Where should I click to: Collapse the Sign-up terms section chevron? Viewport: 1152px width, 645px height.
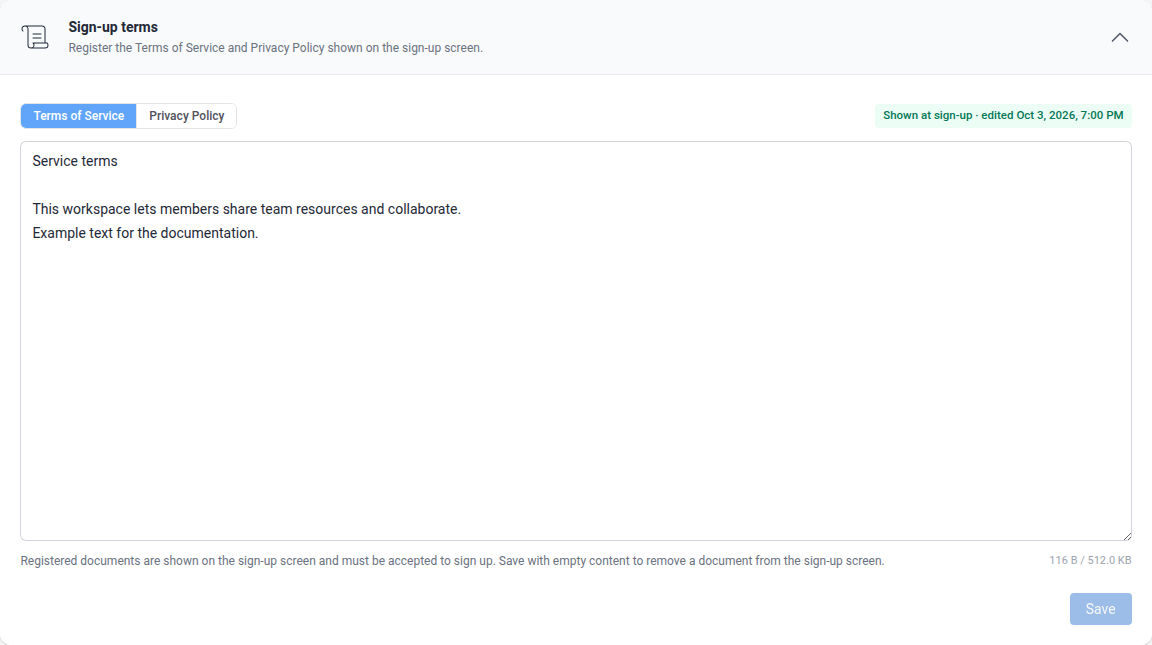[1119, 37]
